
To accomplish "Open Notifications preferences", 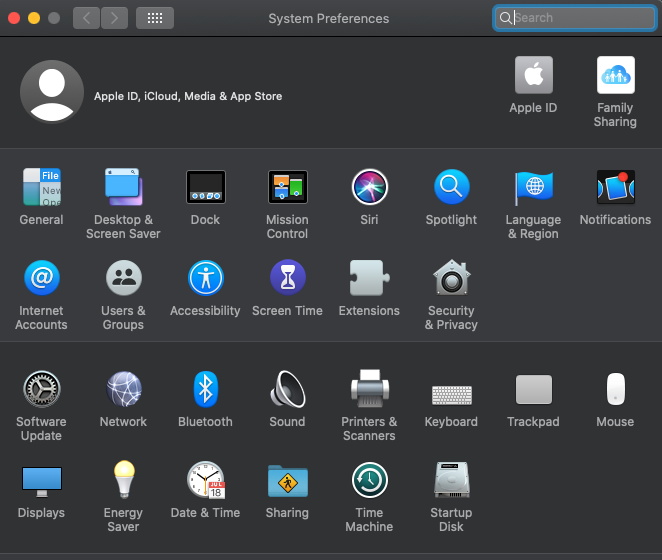I will click(x=615, y=187).
